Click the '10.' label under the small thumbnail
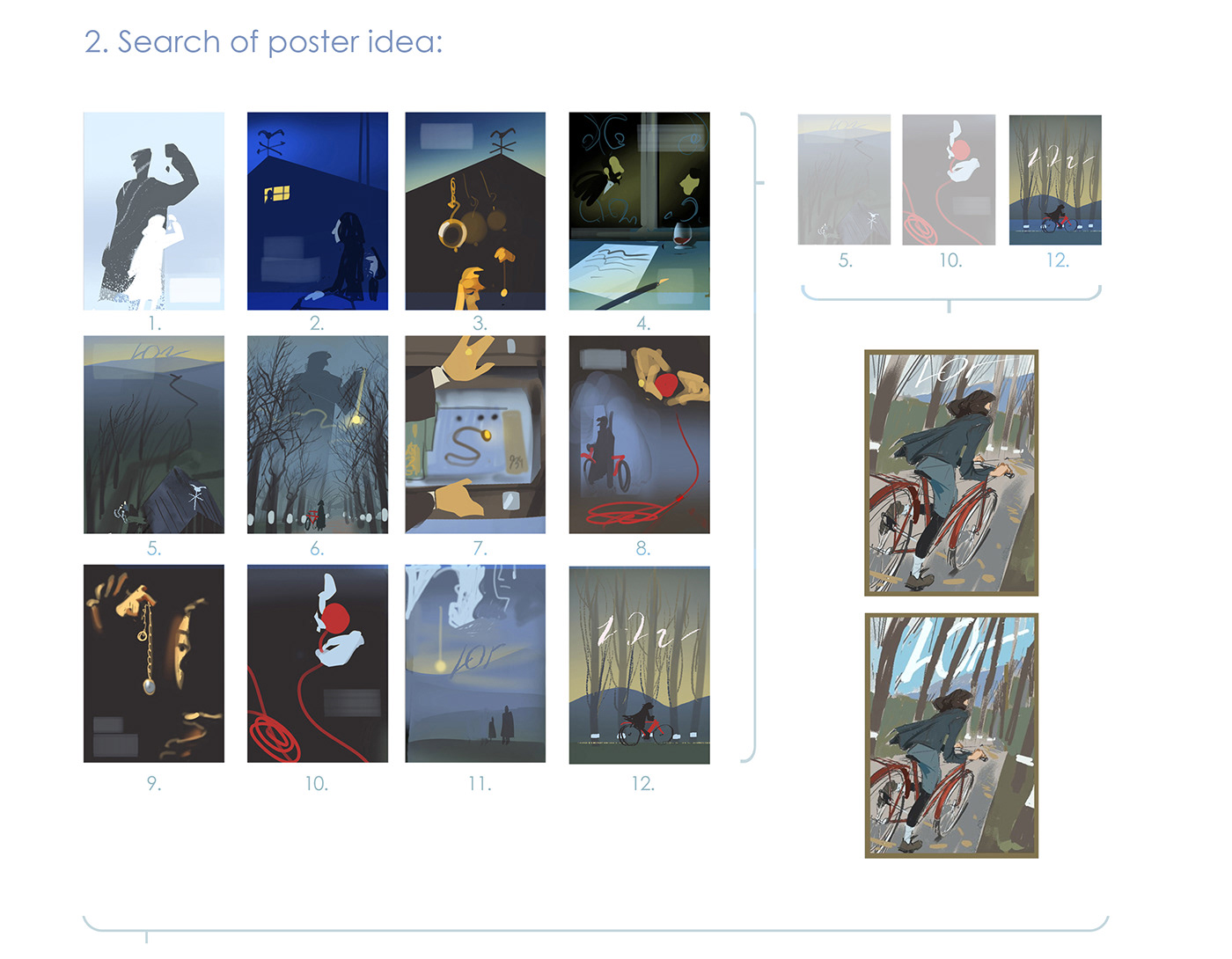This screenshot has width=1232, height=959. tap(950, 260)
